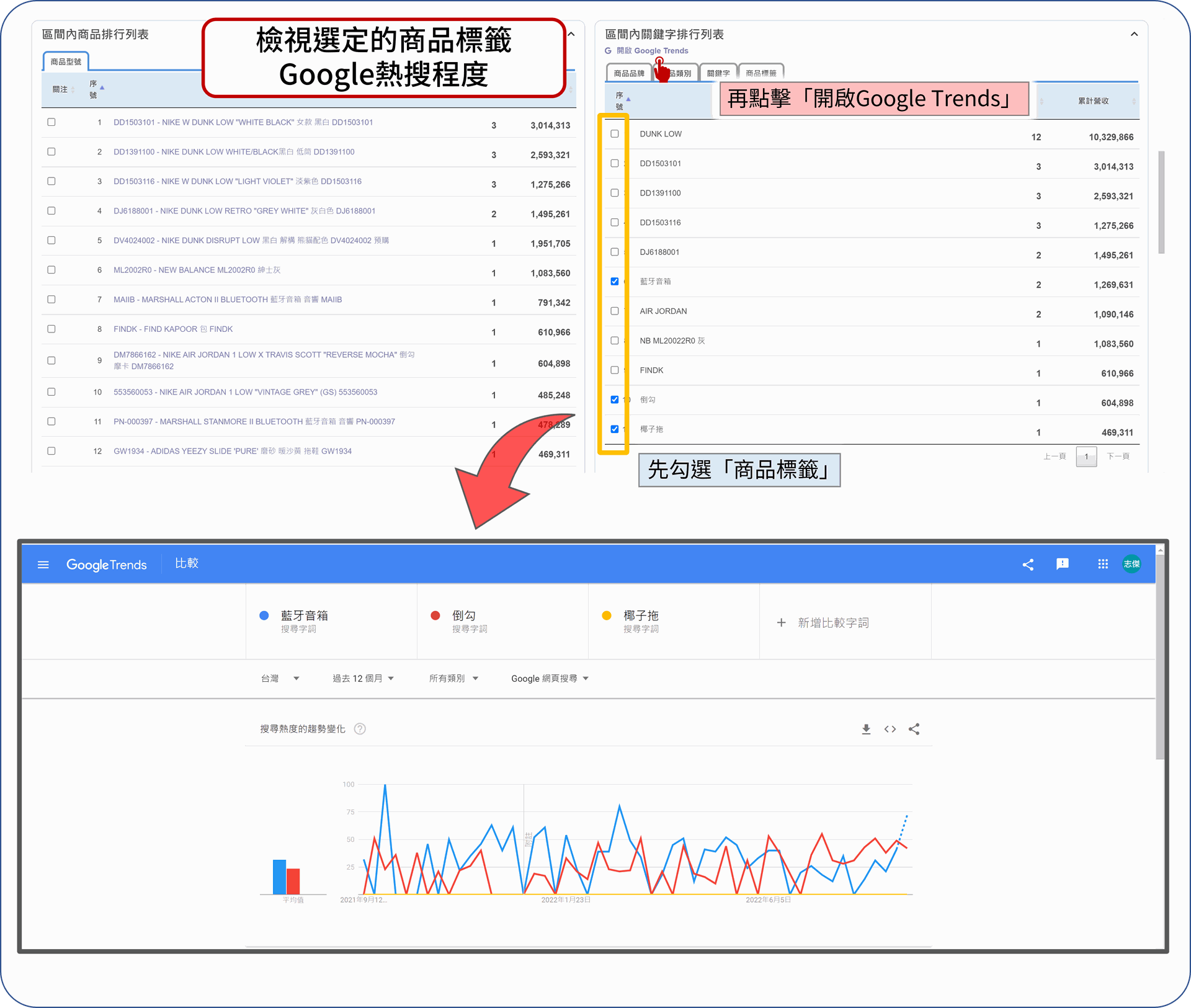Click the Google Trends page vertical scrollbar
This screenshot has height=1008, width=1191.
1160,658
